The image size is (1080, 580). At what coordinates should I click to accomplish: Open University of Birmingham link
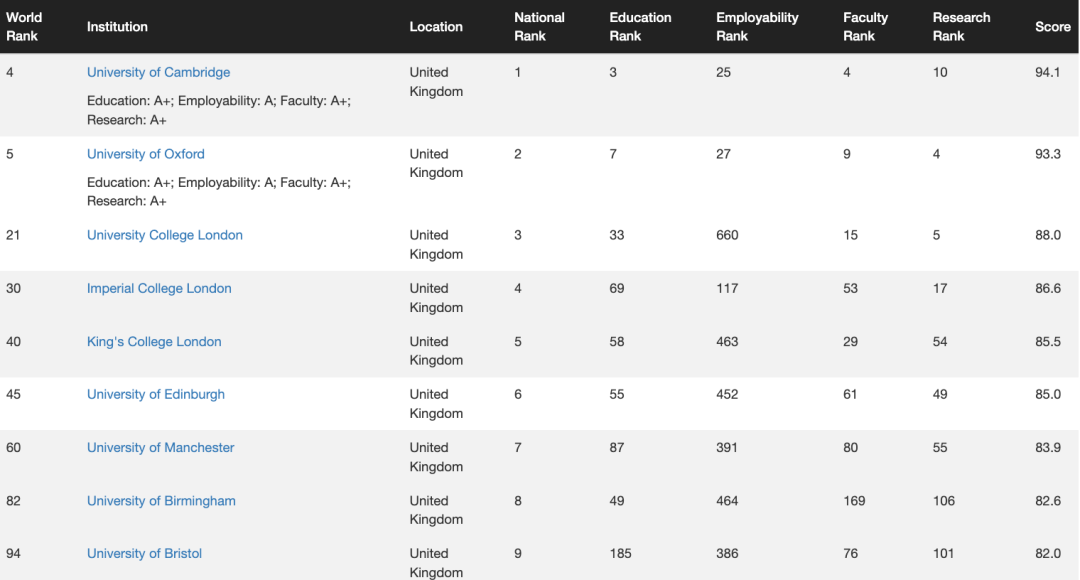[161, 501]
